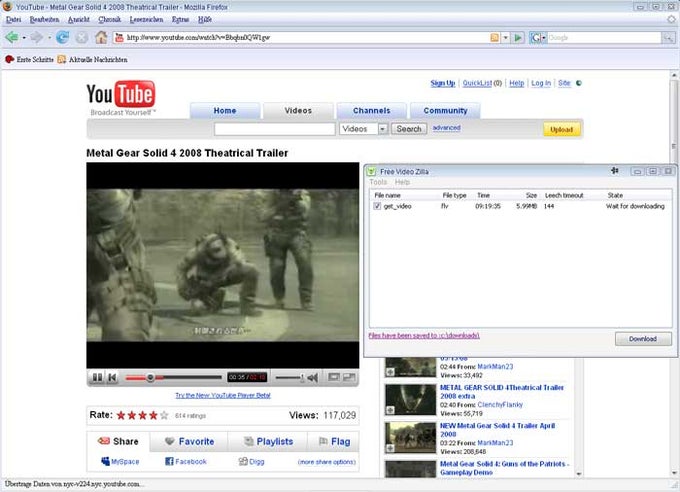Screen dimensions: 680x492
Task: Click the site language globe icon
Action: 579,83
